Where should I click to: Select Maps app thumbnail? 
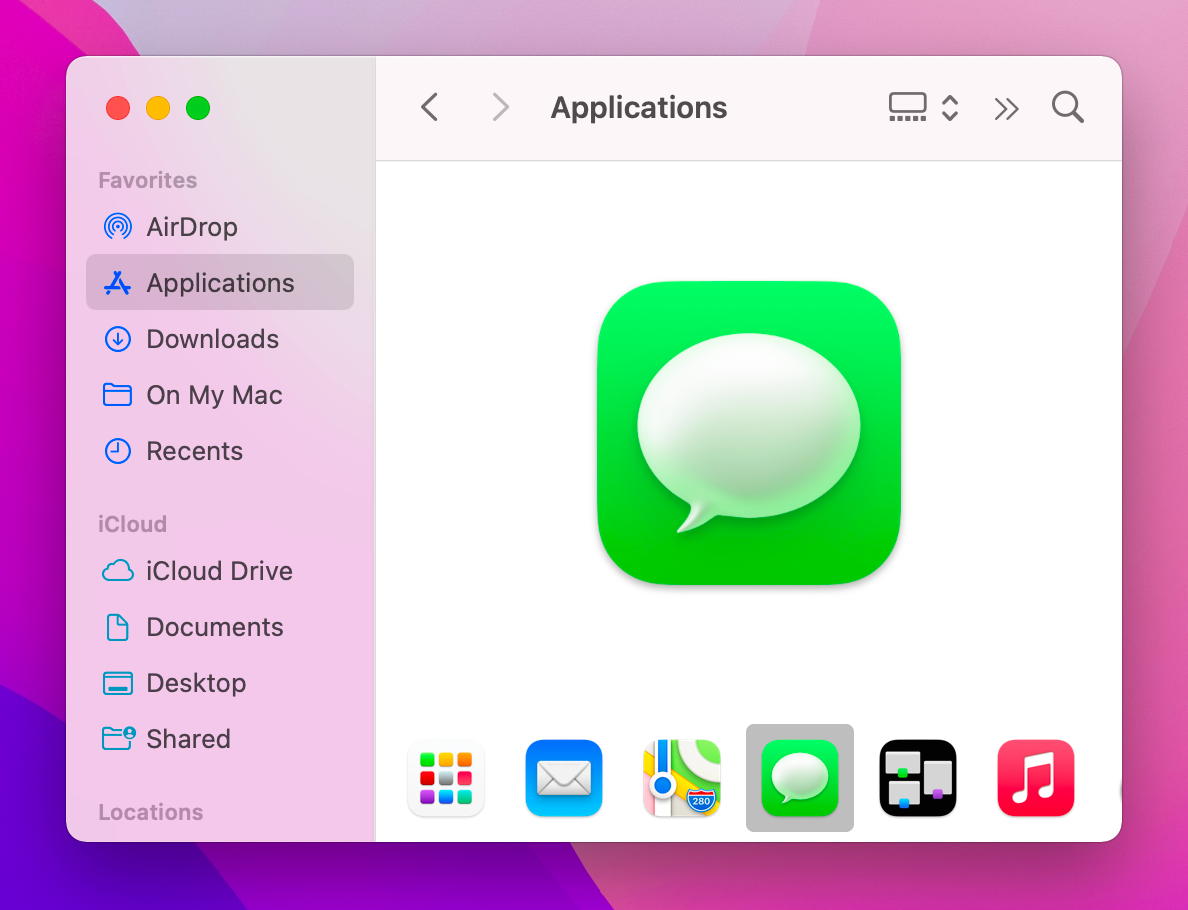682,778
